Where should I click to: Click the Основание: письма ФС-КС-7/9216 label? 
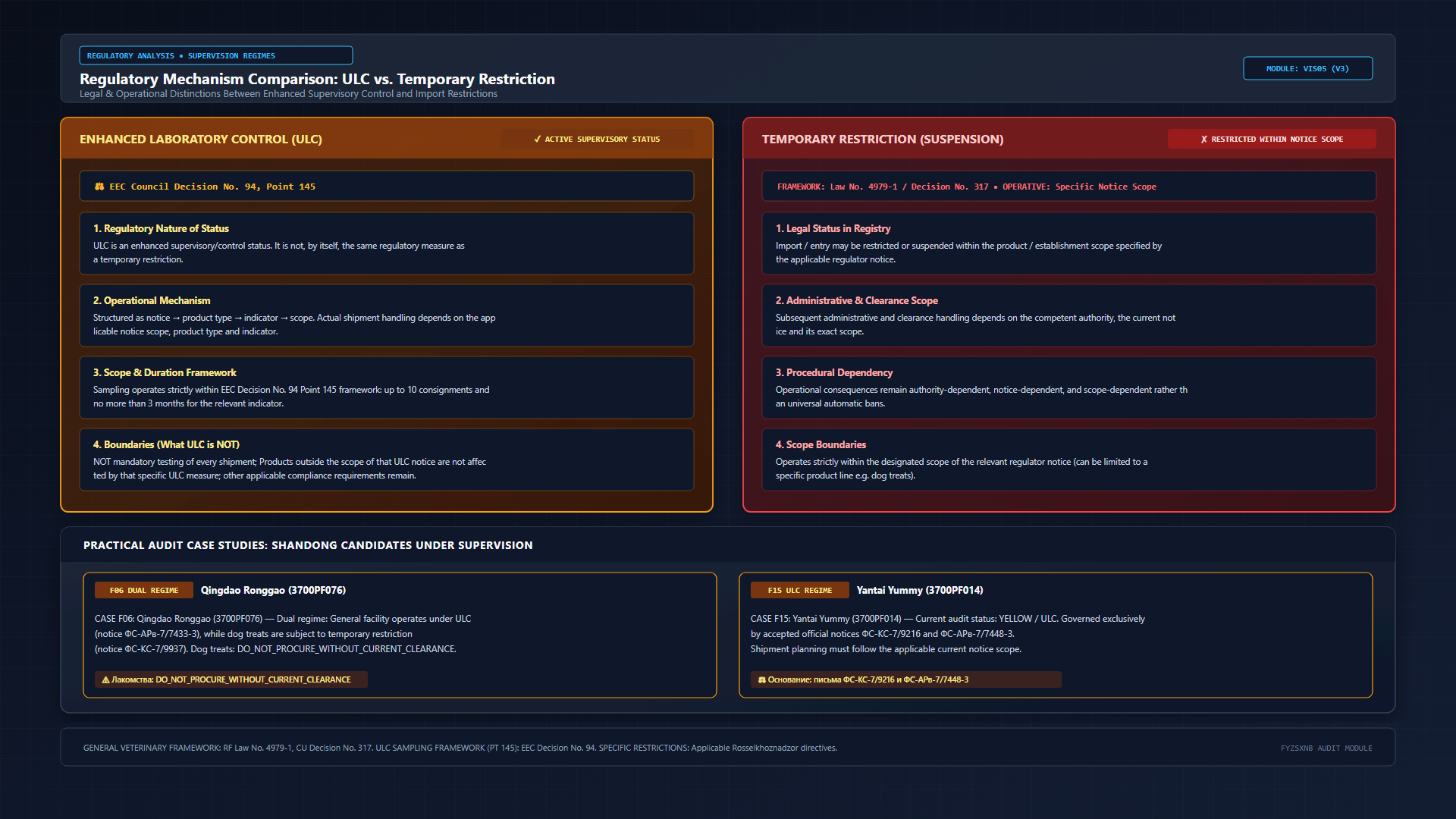(906, 680)
